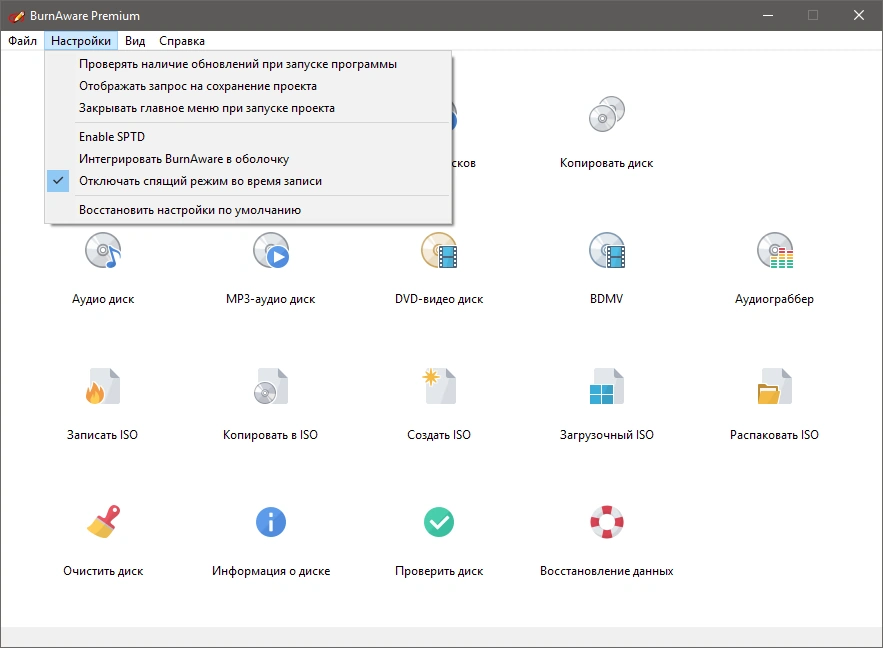Enable SPTD option in settings menu
The width and height of the screenshot is (883, 648).
[248, 137]
